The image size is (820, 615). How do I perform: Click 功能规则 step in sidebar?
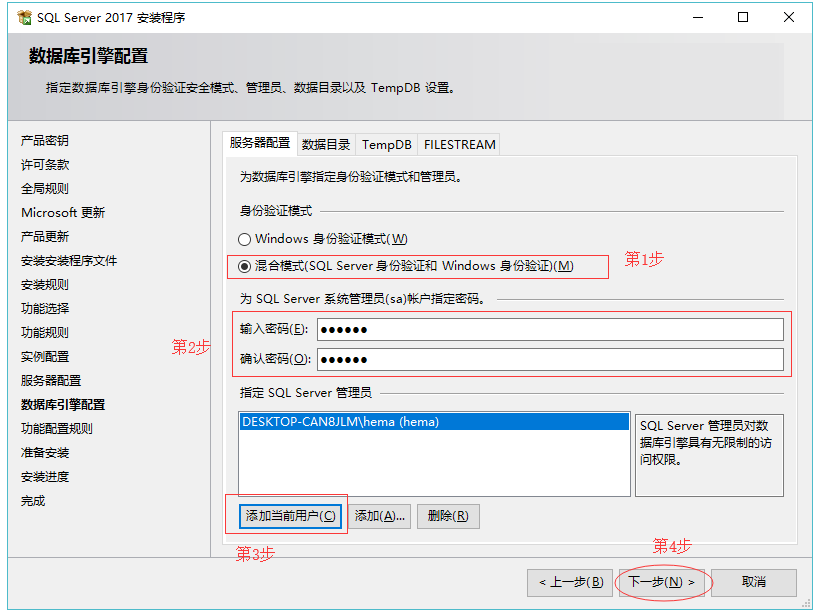point(45,333)
